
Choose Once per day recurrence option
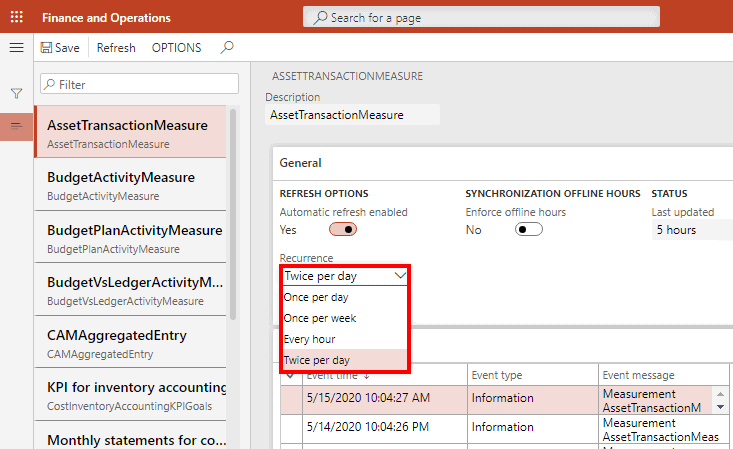coord(345,297)
